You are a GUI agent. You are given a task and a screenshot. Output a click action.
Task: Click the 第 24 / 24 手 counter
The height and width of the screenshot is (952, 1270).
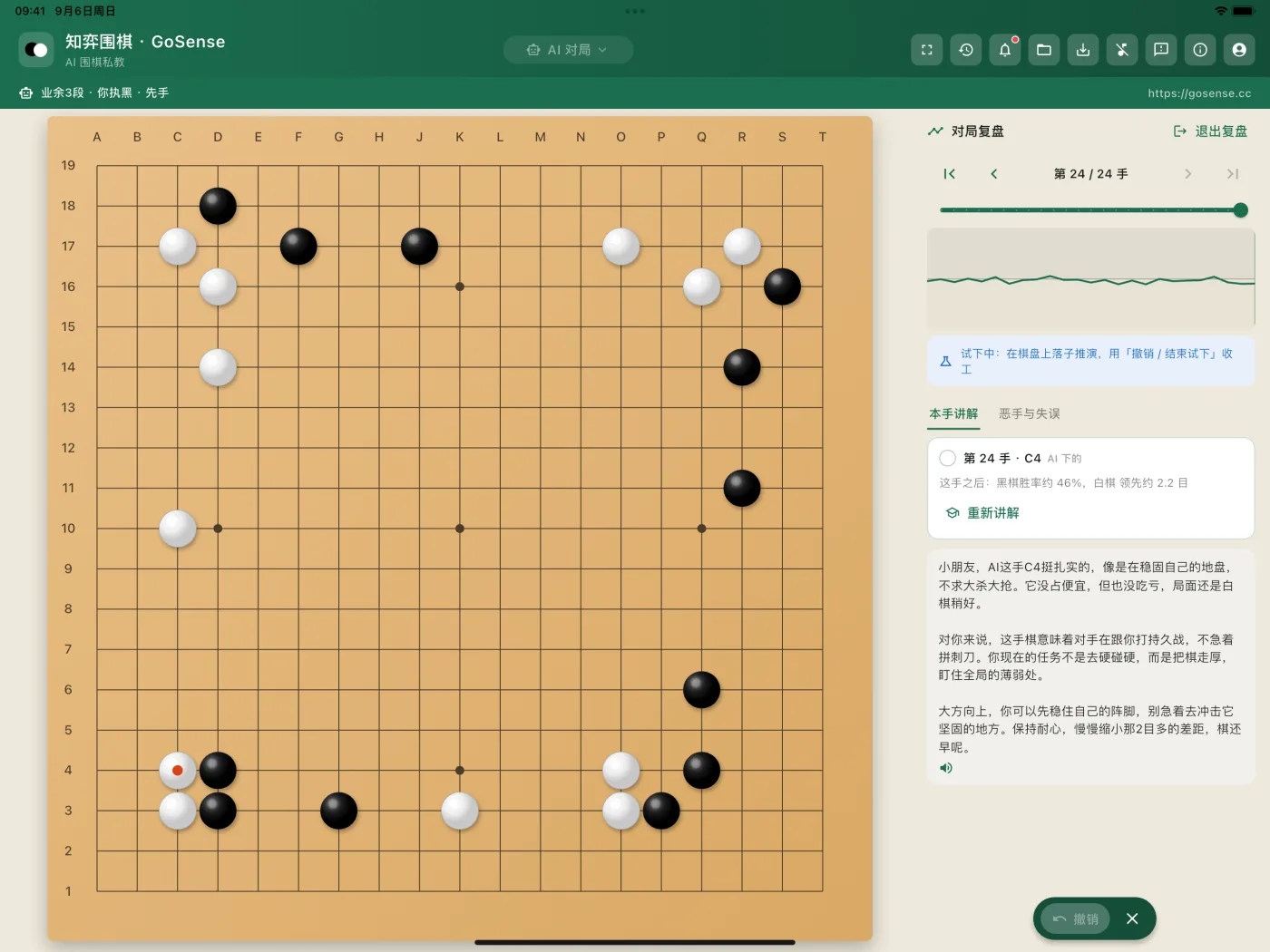coord(1090,174)
